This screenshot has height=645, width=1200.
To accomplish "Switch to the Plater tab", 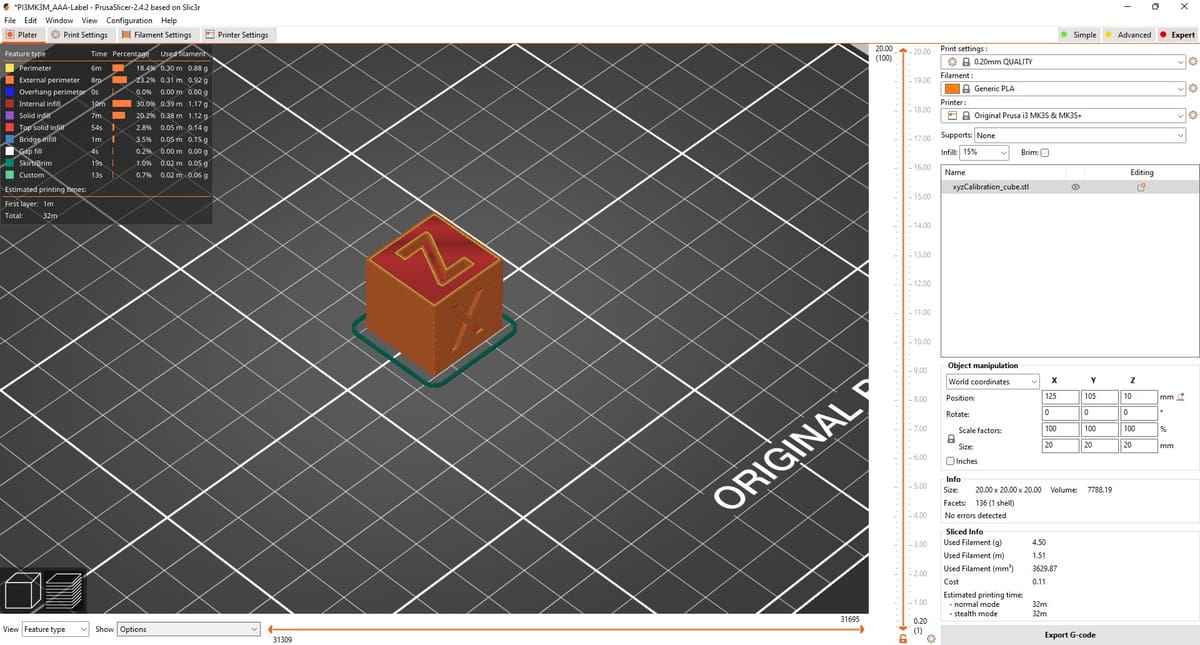I will click(x=22, y=35).
